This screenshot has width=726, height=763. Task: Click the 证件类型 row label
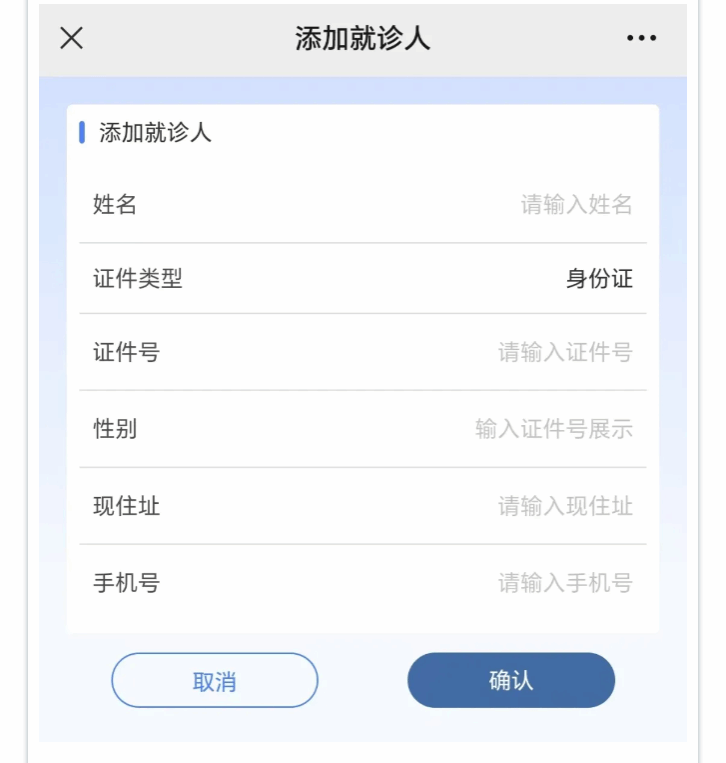[138, 279]
